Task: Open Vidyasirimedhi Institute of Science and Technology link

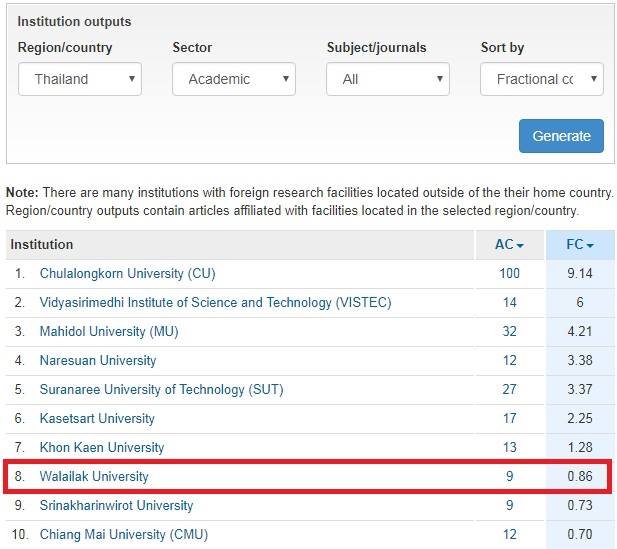Action: 215,302
